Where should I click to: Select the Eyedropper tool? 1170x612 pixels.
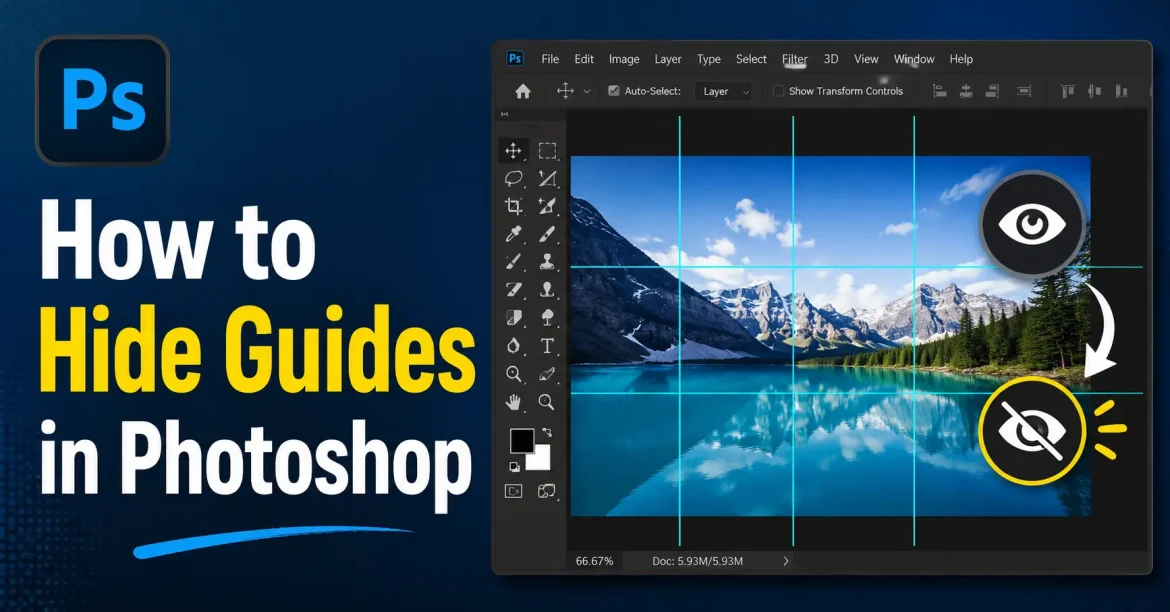513,234
